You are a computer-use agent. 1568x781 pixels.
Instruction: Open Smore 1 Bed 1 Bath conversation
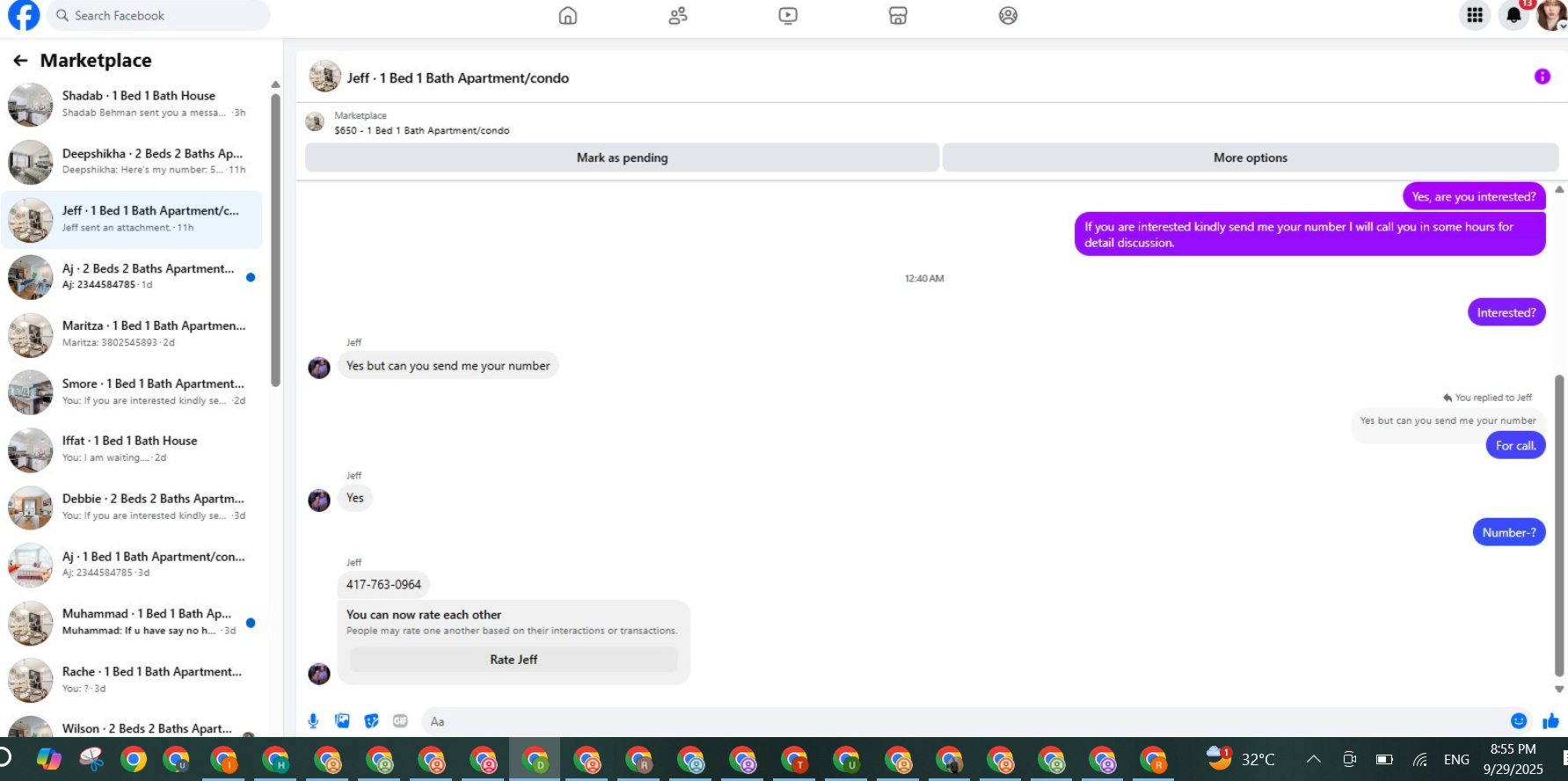click(132, 392)
